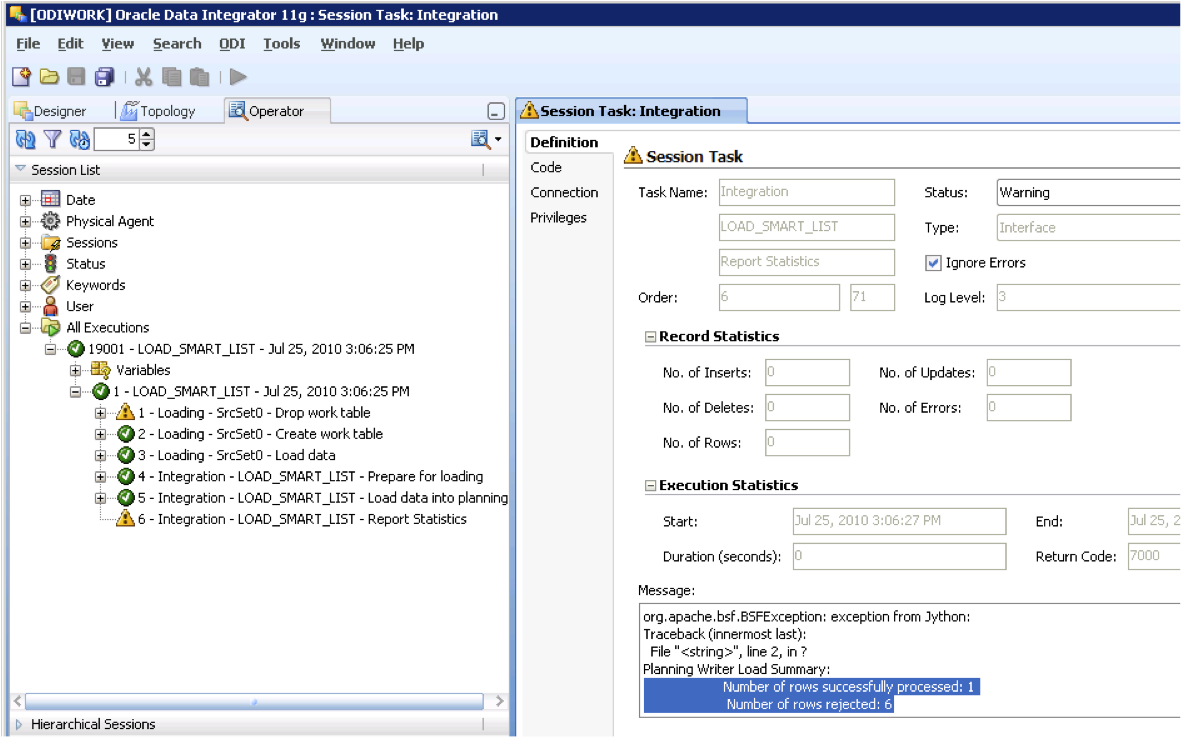
Task: Expand the Hierarchical Sessions panel
Action: coord(20,724)
